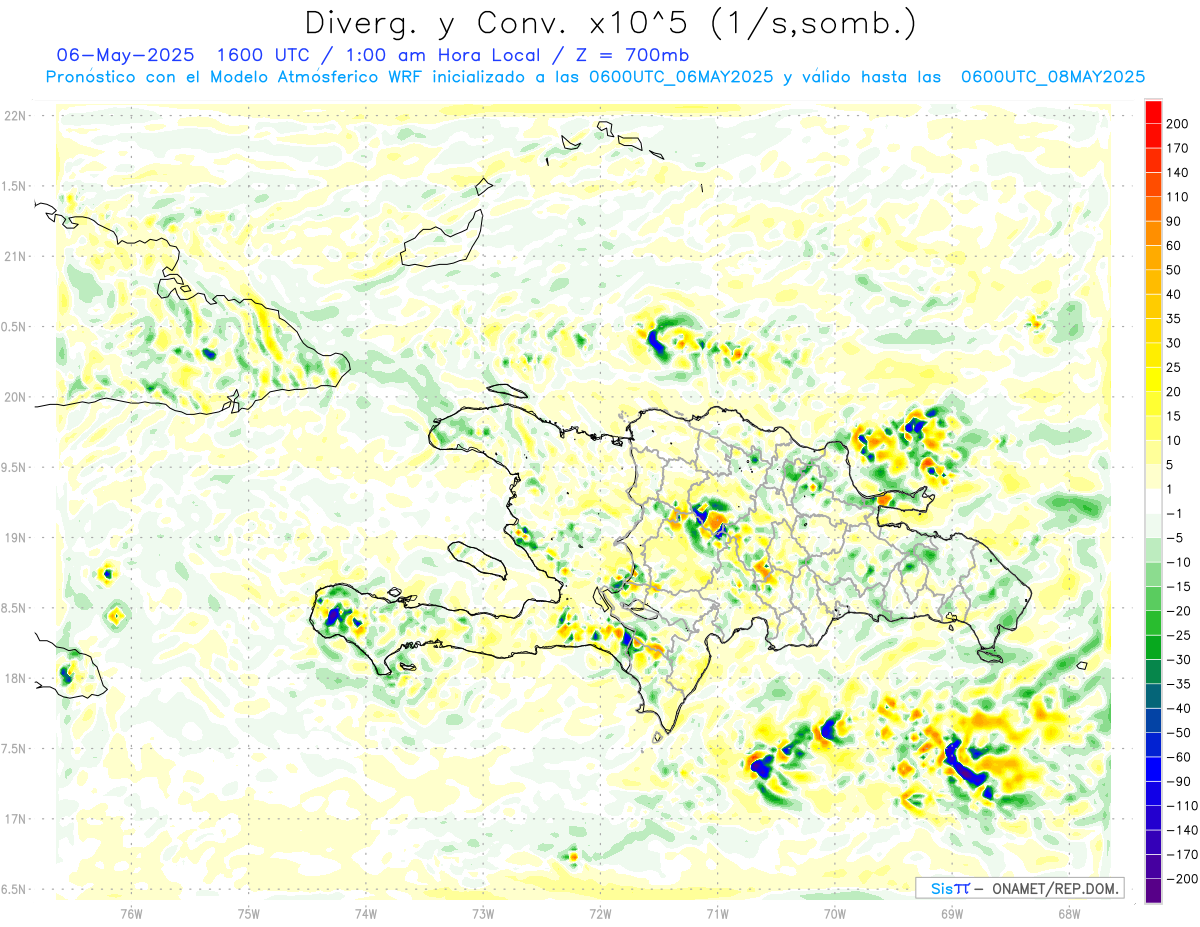Click the '18N' latitude label
1200x927 pixels.
(x=15, y=678)
